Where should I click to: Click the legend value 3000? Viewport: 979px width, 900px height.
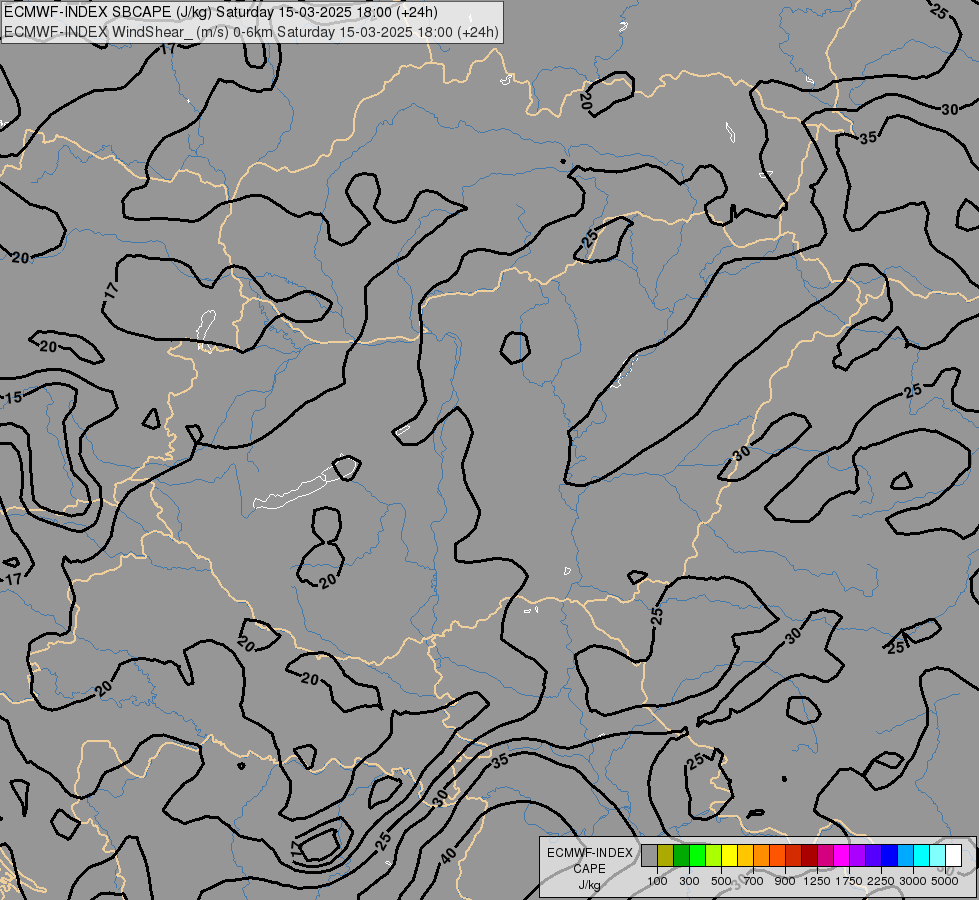pos(913,881)
